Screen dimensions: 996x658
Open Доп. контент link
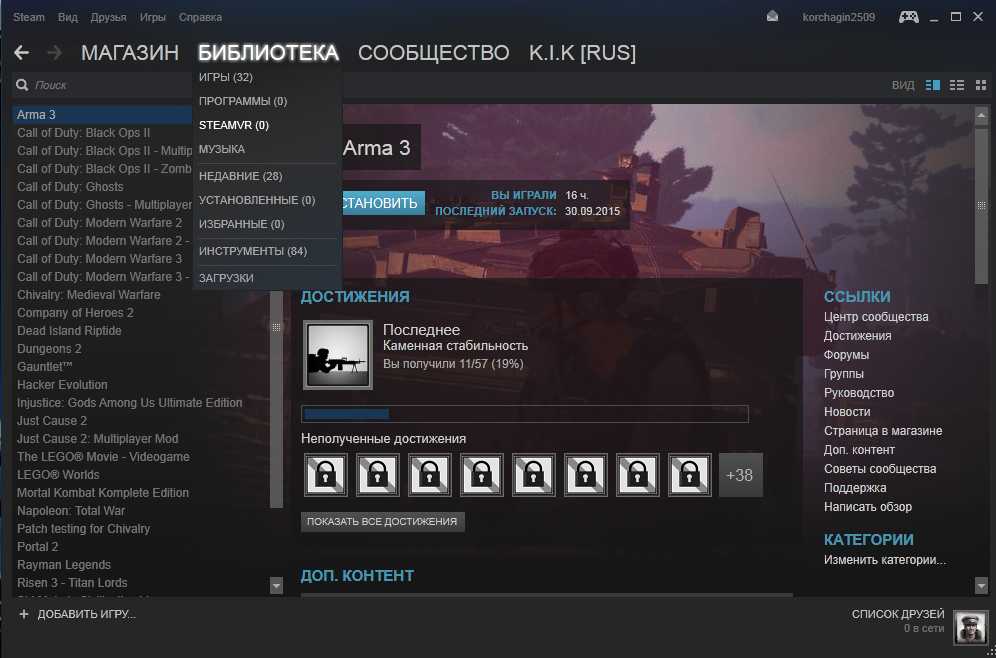(x=859, y=450)
